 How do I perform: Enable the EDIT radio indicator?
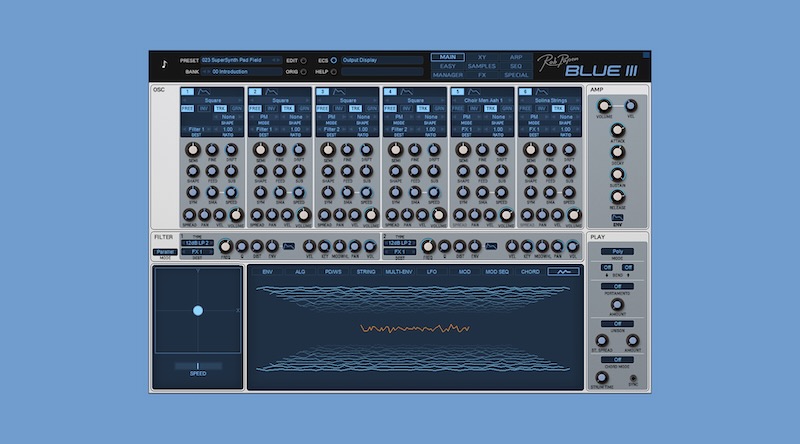(304, 61)
